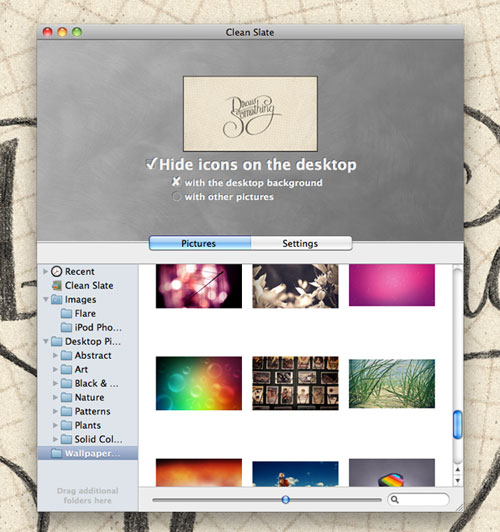Switch to the Pictures tab

200,243
